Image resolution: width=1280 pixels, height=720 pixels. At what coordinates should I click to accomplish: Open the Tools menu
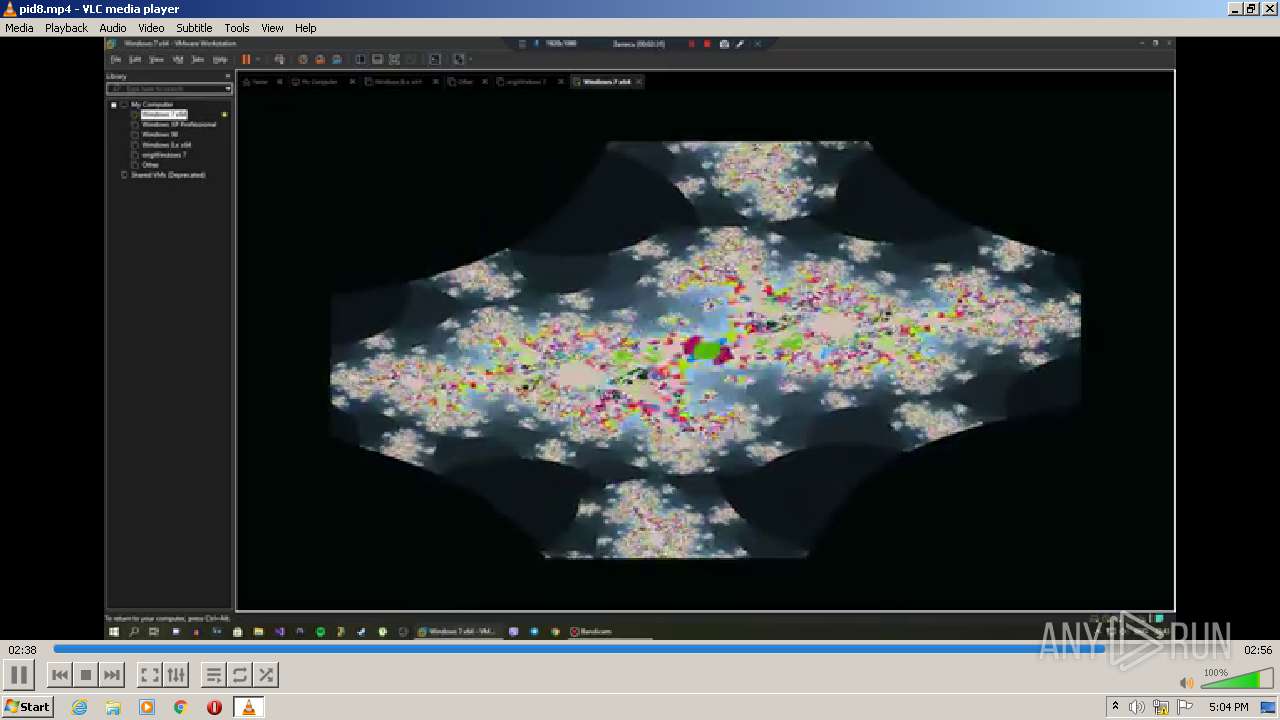(x=237, y=28)
